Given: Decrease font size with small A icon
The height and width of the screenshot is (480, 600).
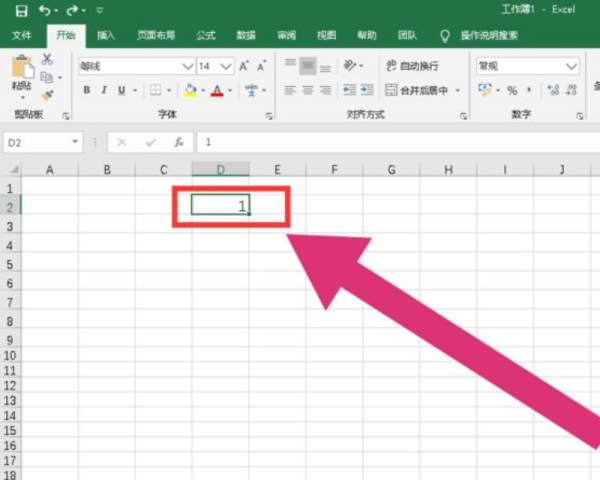Looking at the screenshot, I should click(x=261, y=66).
